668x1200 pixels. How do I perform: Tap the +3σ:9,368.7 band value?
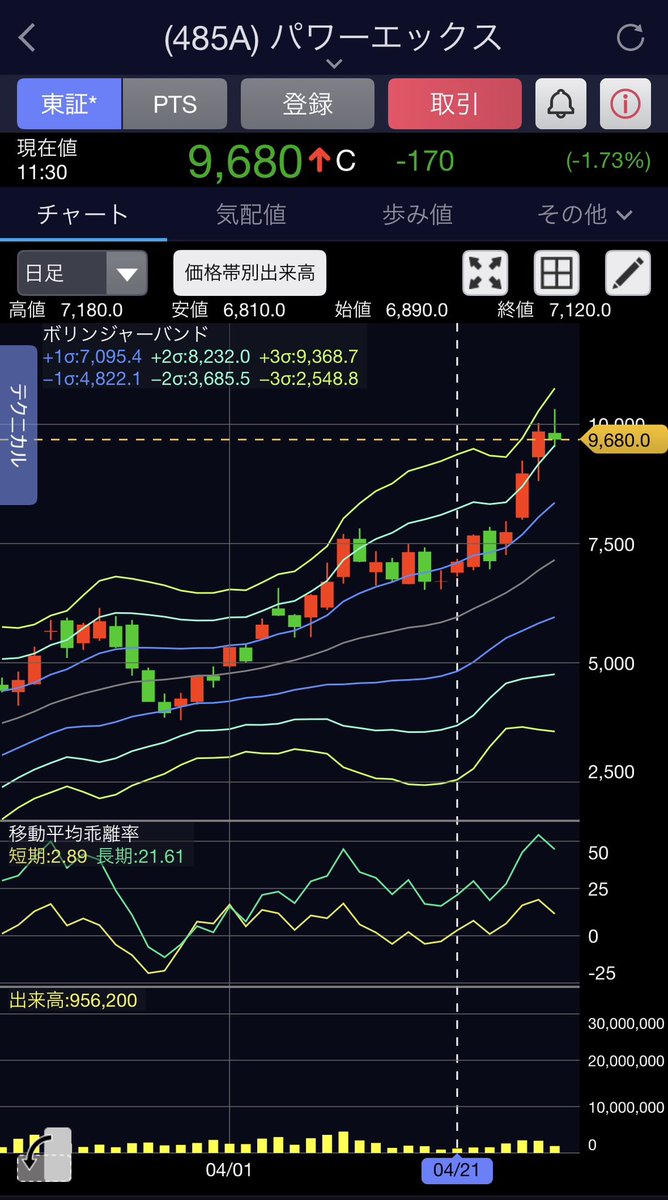[x=308, y=356]
